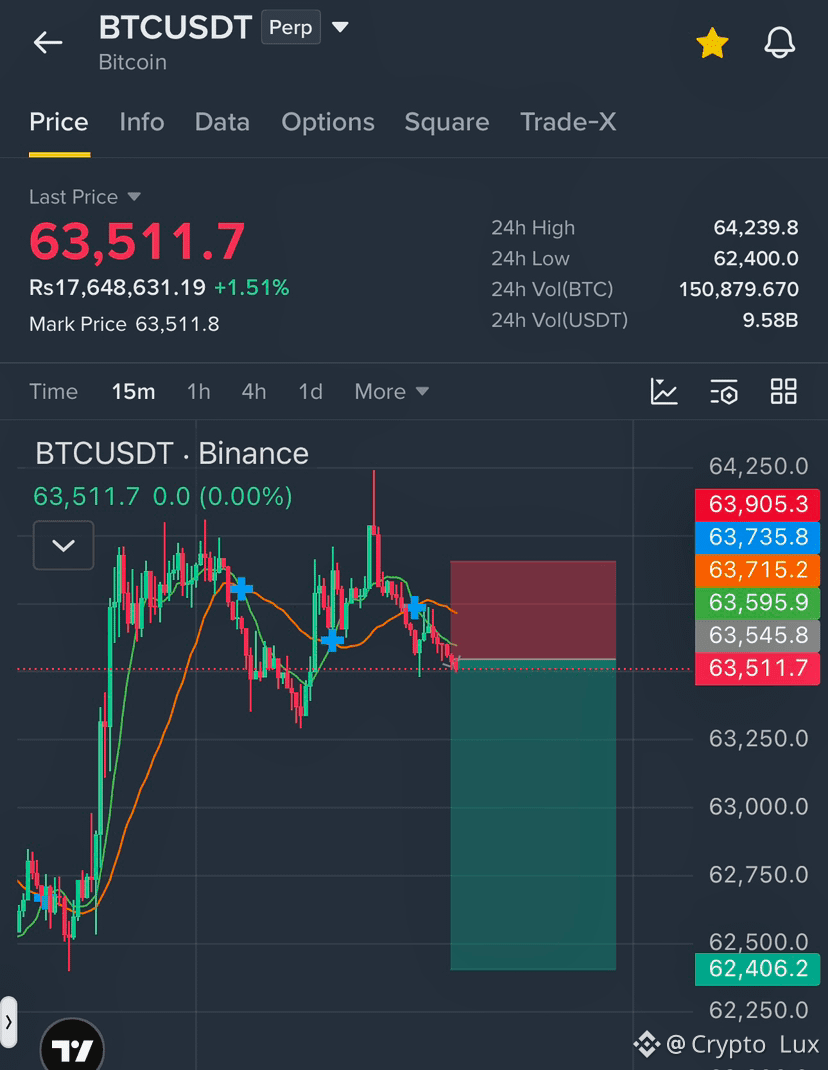Viewport: 828px width, 1070px height.
Task: Open chart settings icon
Action: coord(724,392)
